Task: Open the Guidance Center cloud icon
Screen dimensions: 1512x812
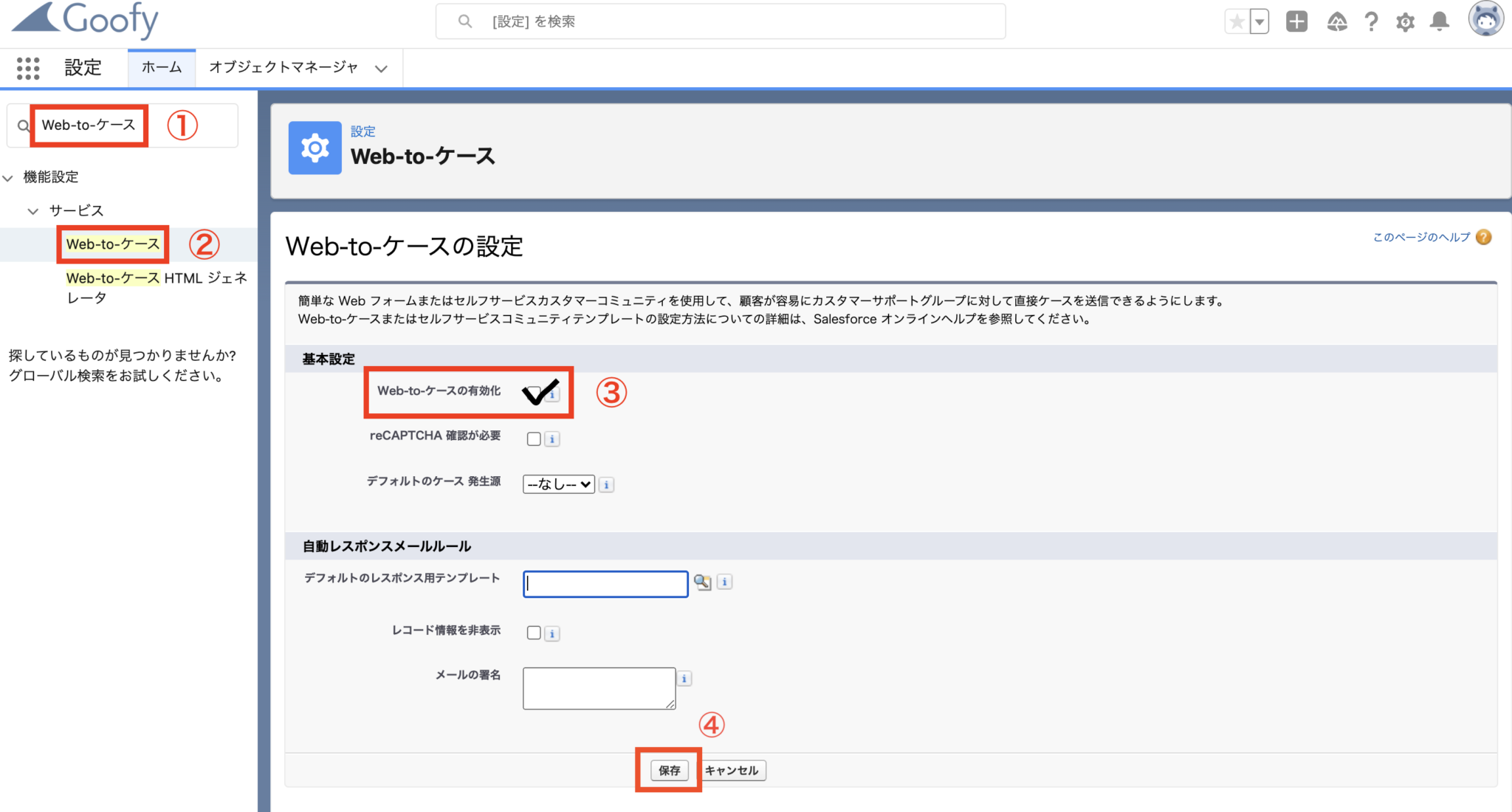Action: (x=1336, y=21)
